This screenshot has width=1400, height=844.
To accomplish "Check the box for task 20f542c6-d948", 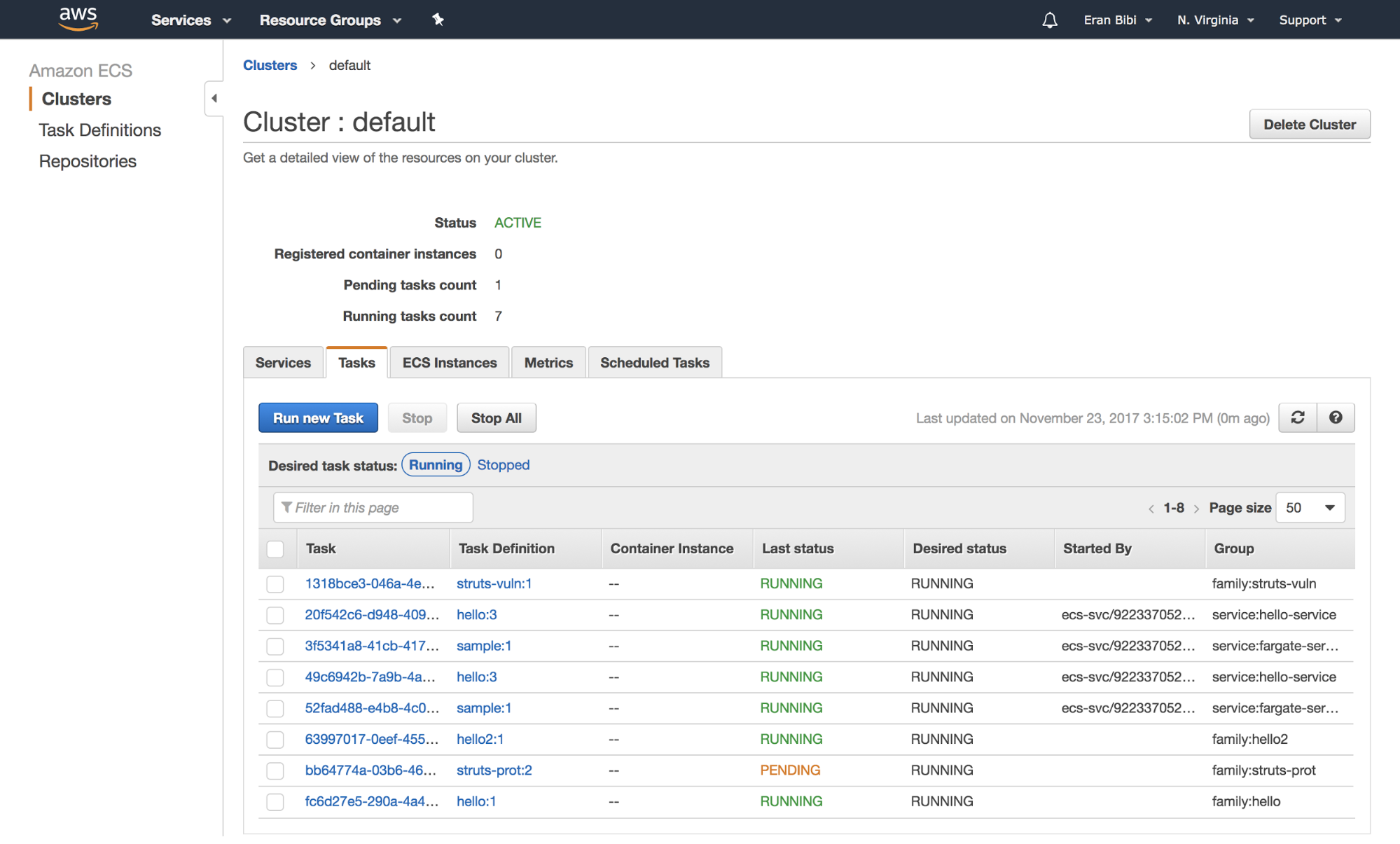I will 275,615.
